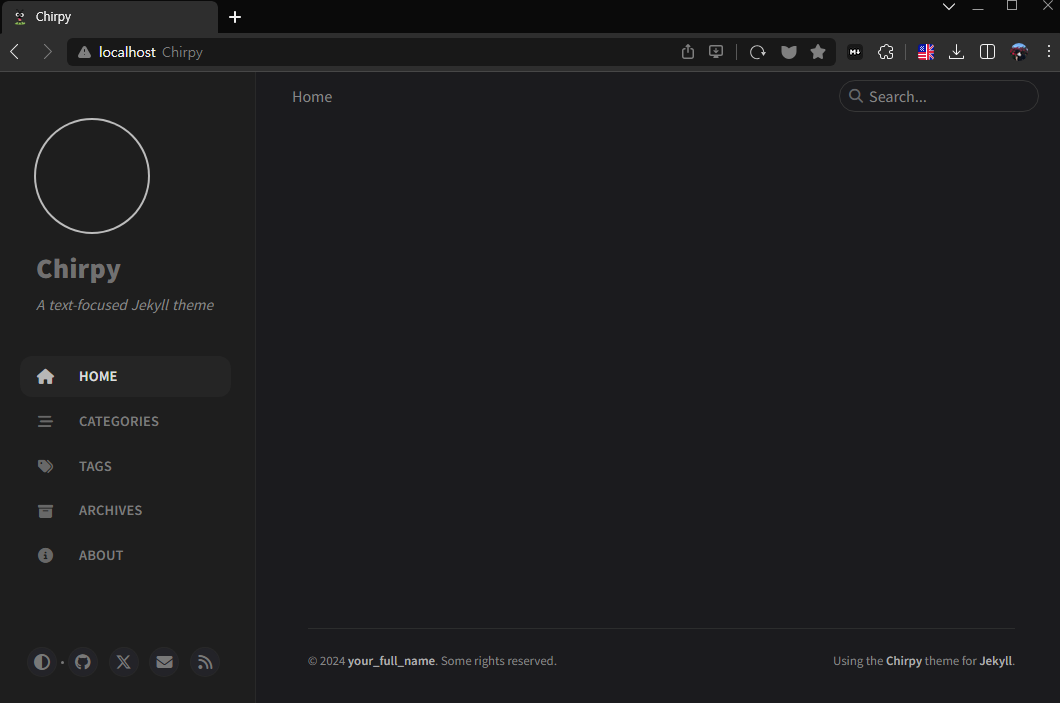Open the tab list dropdown chevron
This screenshot has width=1060, height=703.
(x=948, y=7)
